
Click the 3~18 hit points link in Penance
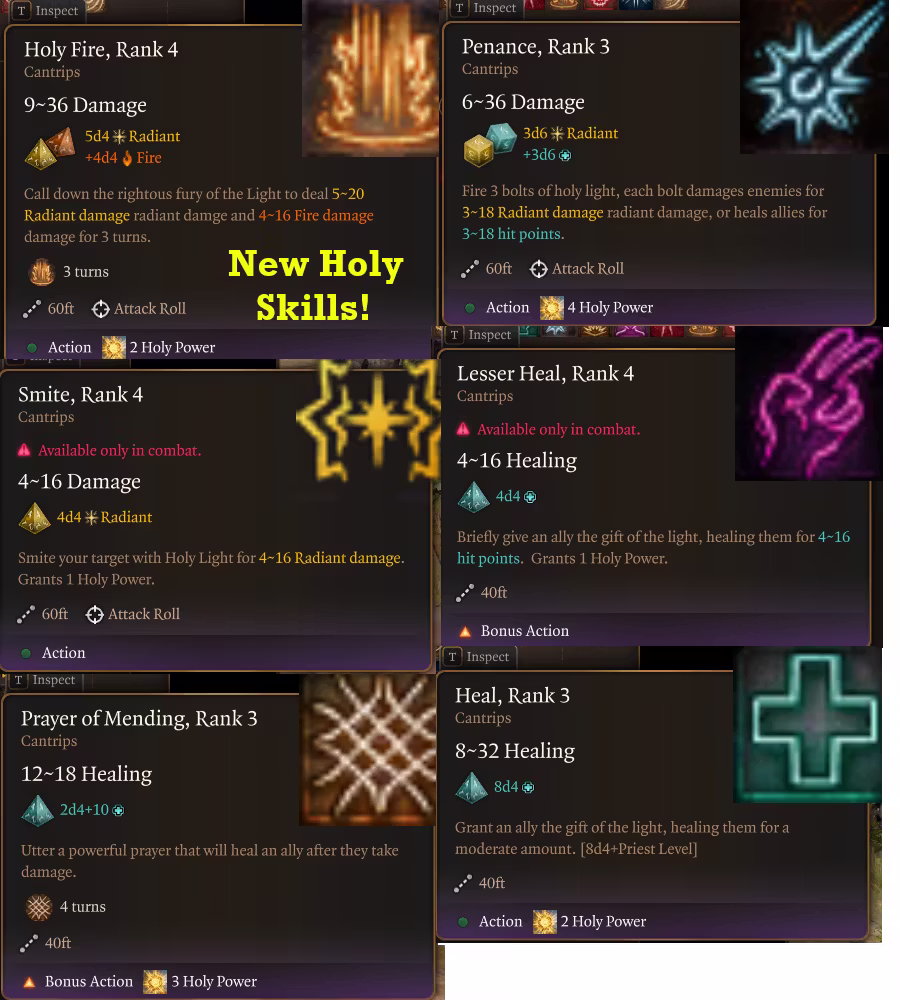click(x=512, y=234)
